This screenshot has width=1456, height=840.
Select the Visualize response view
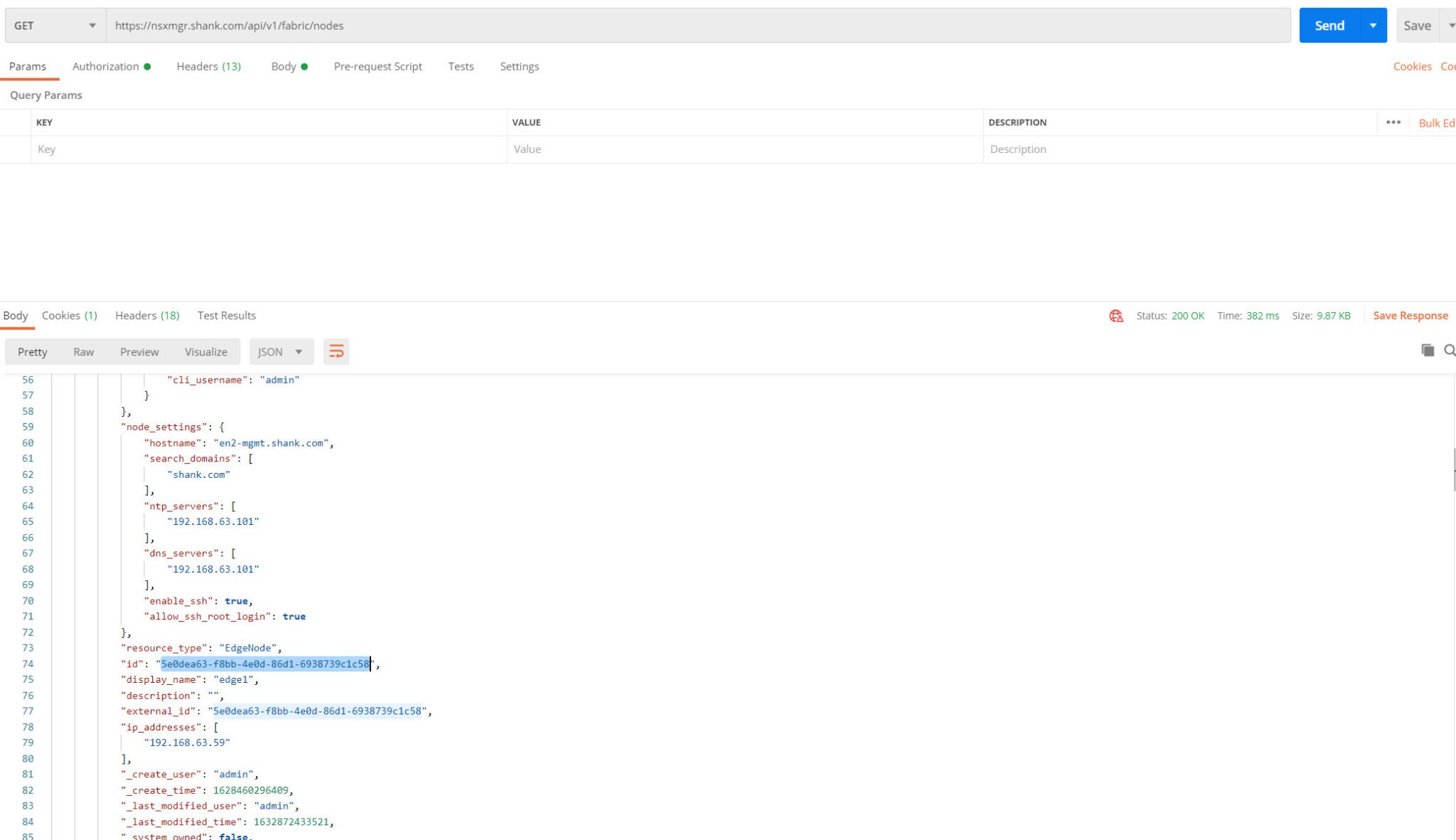tap(205, 351)
